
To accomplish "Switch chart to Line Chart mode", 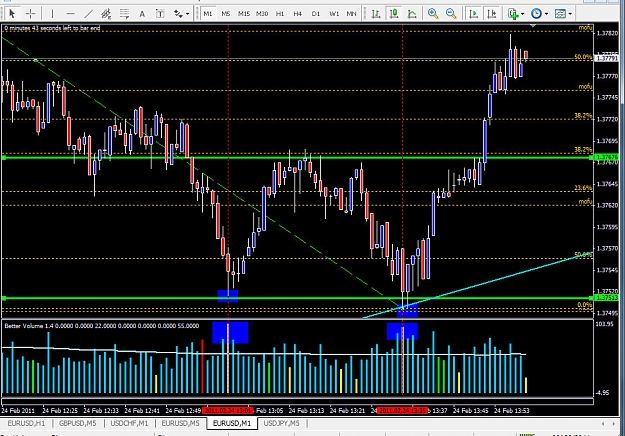I will click(412, 14).
